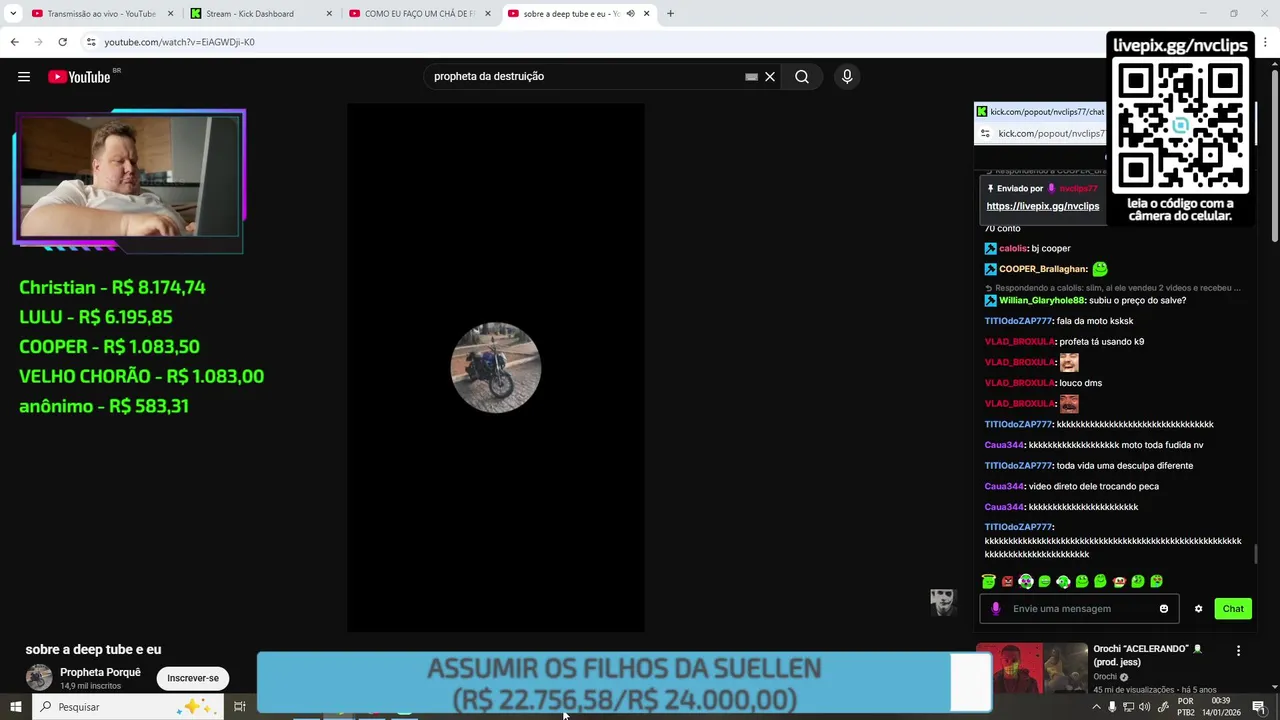Switch POR PTB2 keyboard language
Image resolution: width=1280 pixels, height=720 pixels.
pyautogui.click(x=1186, y=707)
